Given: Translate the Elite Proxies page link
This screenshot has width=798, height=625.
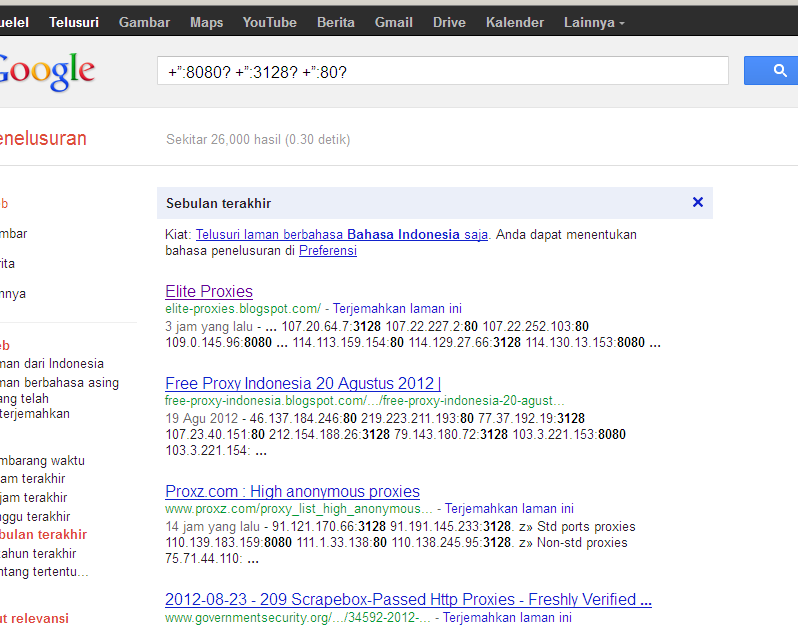Looking at the screenshot, I should coord(397,308).
